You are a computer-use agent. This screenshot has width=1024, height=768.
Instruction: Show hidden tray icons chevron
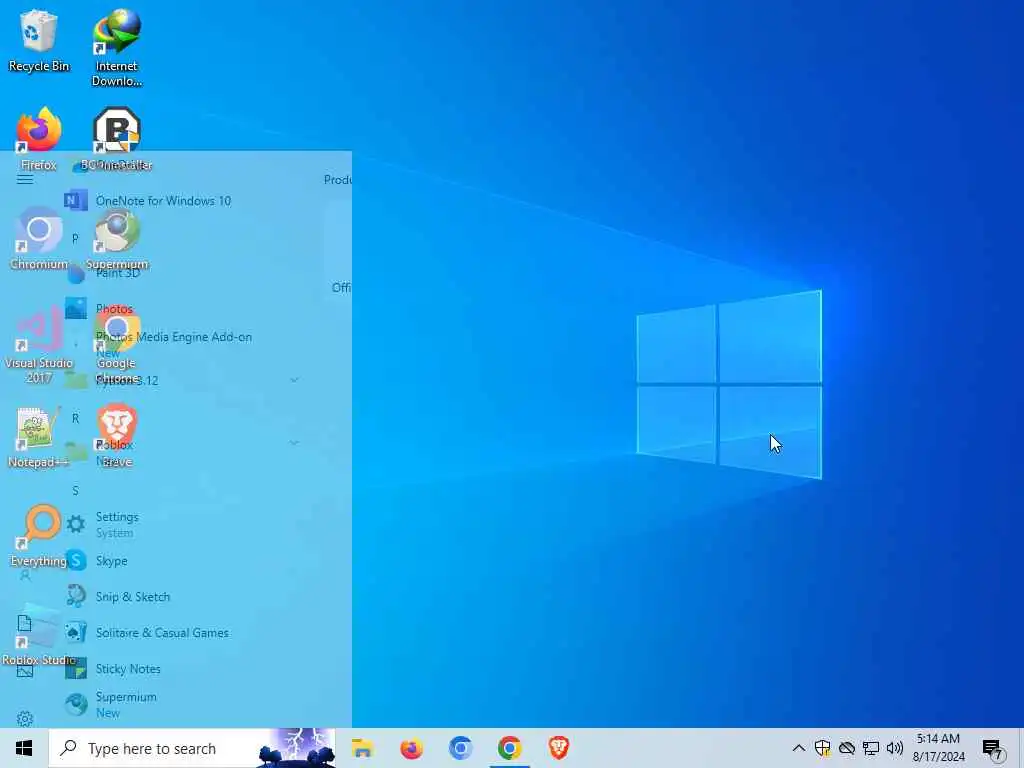click(798, 748)
